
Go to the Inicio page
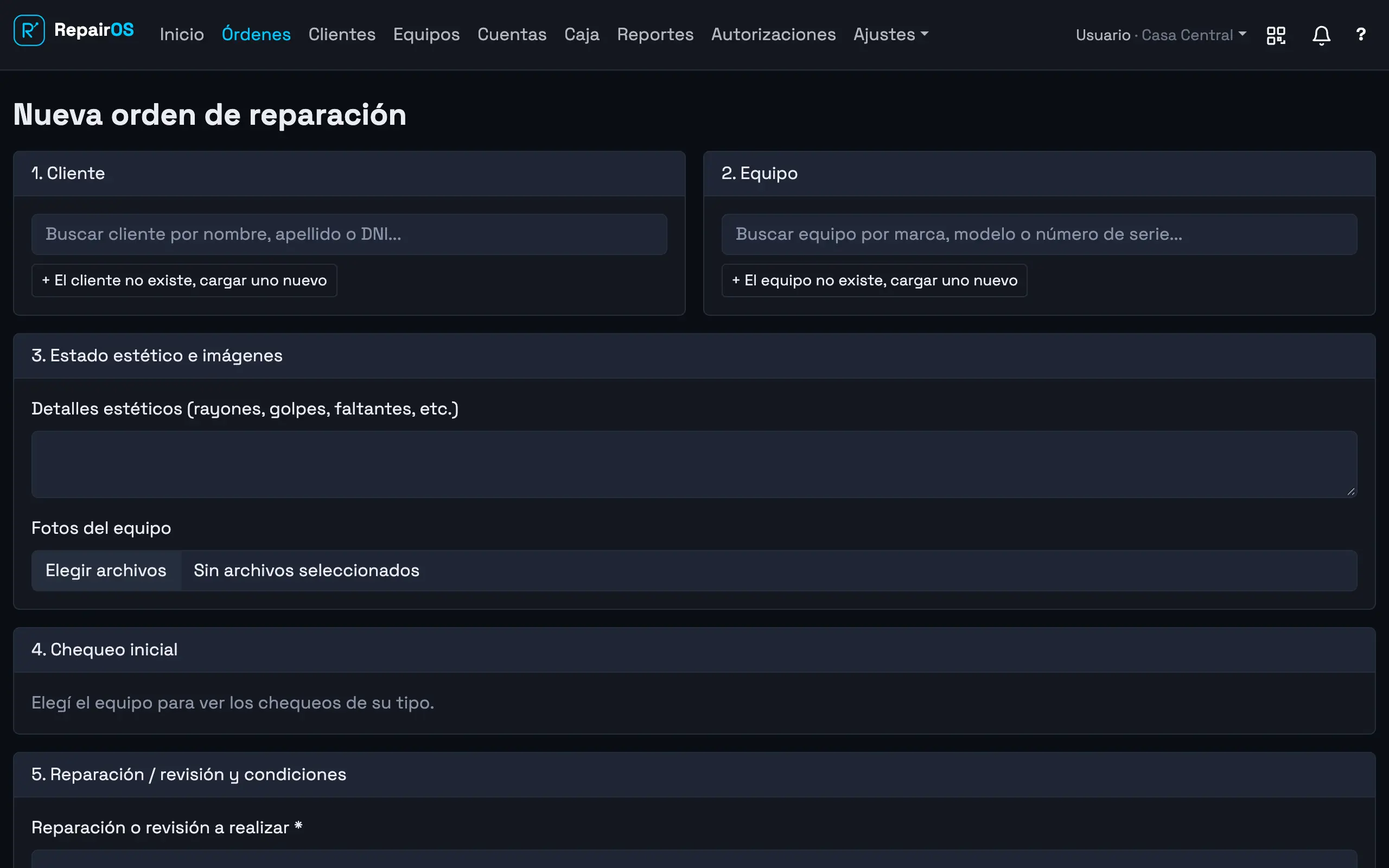click(x=181, y=34)
